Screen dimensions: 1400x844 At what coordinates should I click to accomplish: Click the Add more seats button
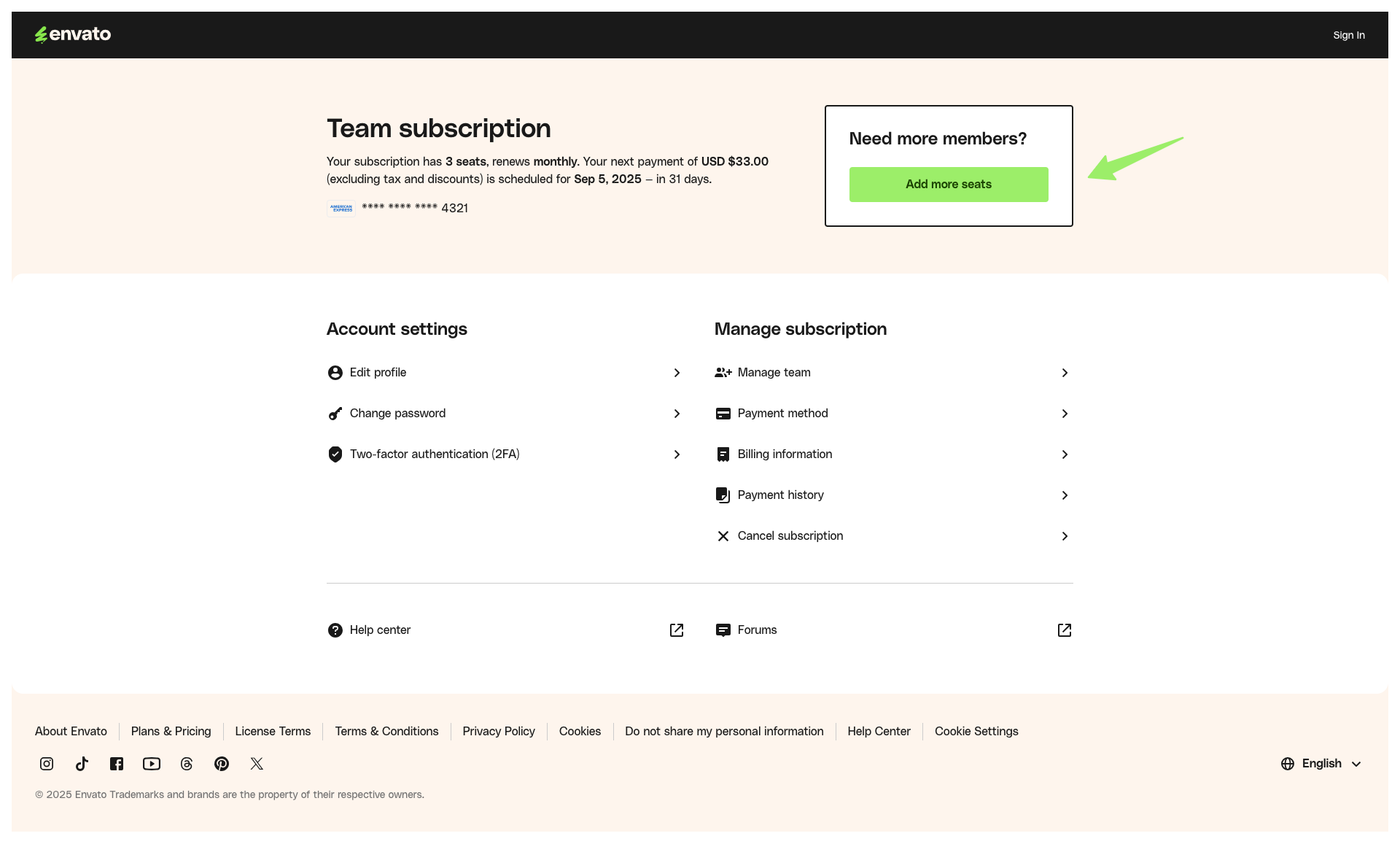pyautogui.click(x=948, y=185)
